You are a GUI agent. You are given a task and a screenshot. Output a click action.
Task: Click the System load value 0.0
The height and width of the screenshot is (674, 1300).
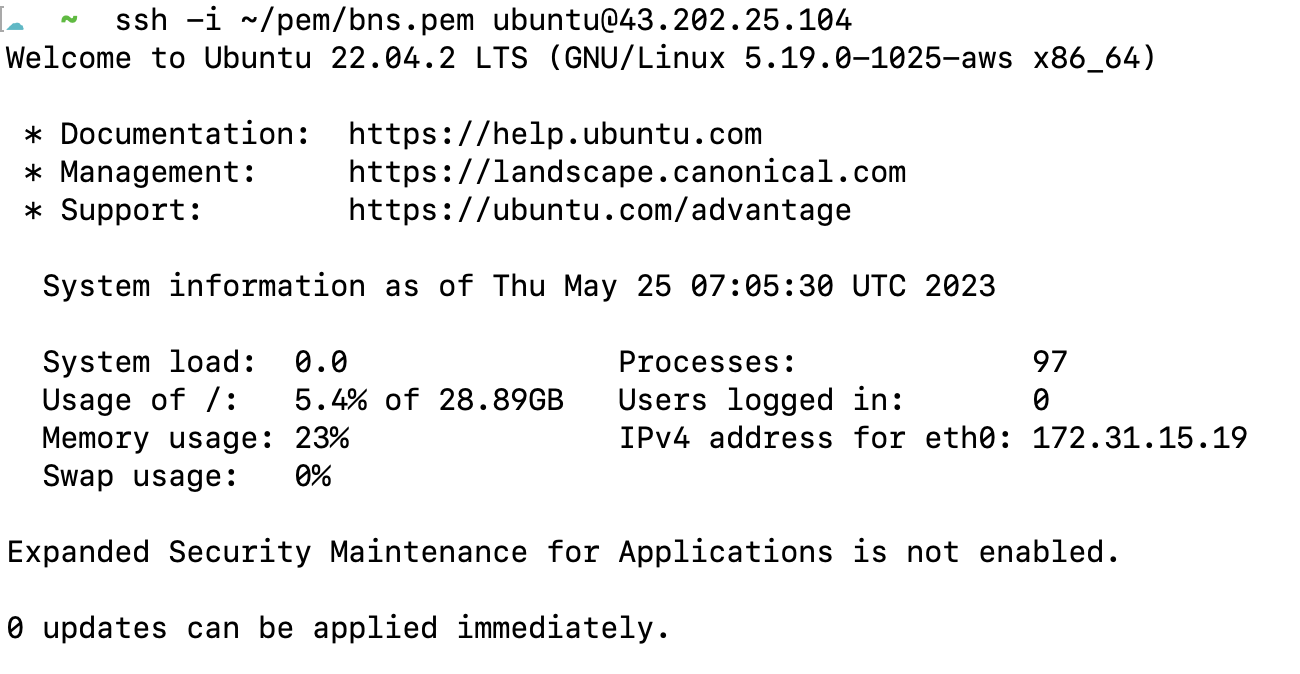pos(321,362)
